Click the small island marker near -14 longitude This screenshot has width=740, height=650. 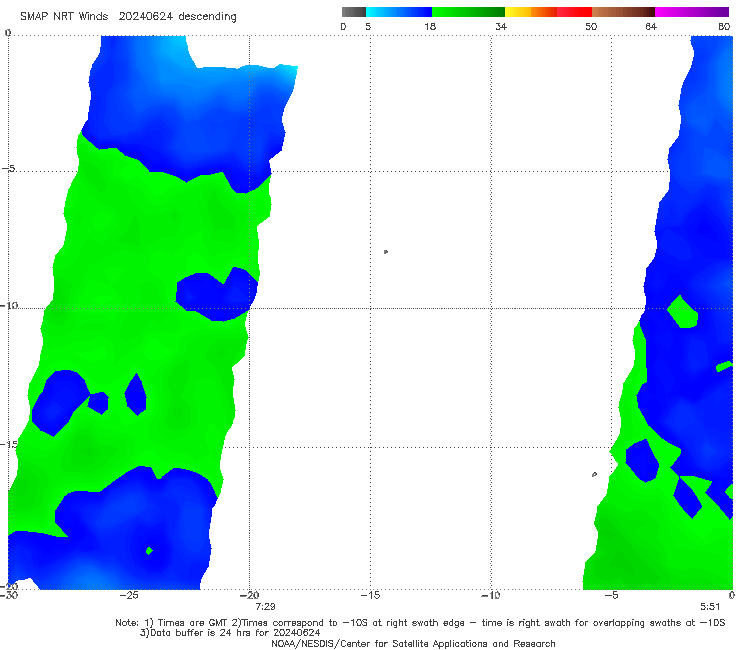click(386, 252)
